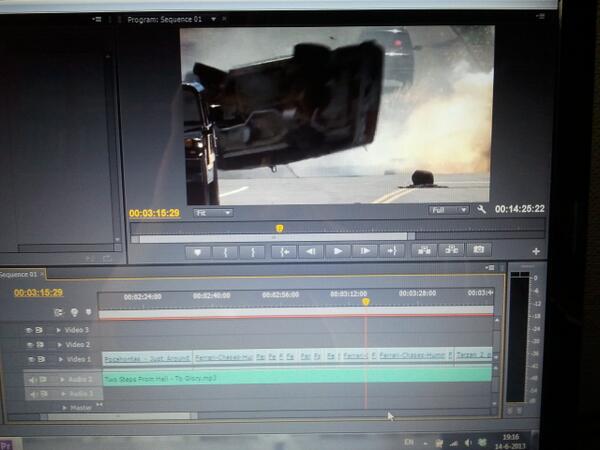The image size is (600, 450).
Task: Open the taskbar clock showing 19:16
Action: coord(510,441)
